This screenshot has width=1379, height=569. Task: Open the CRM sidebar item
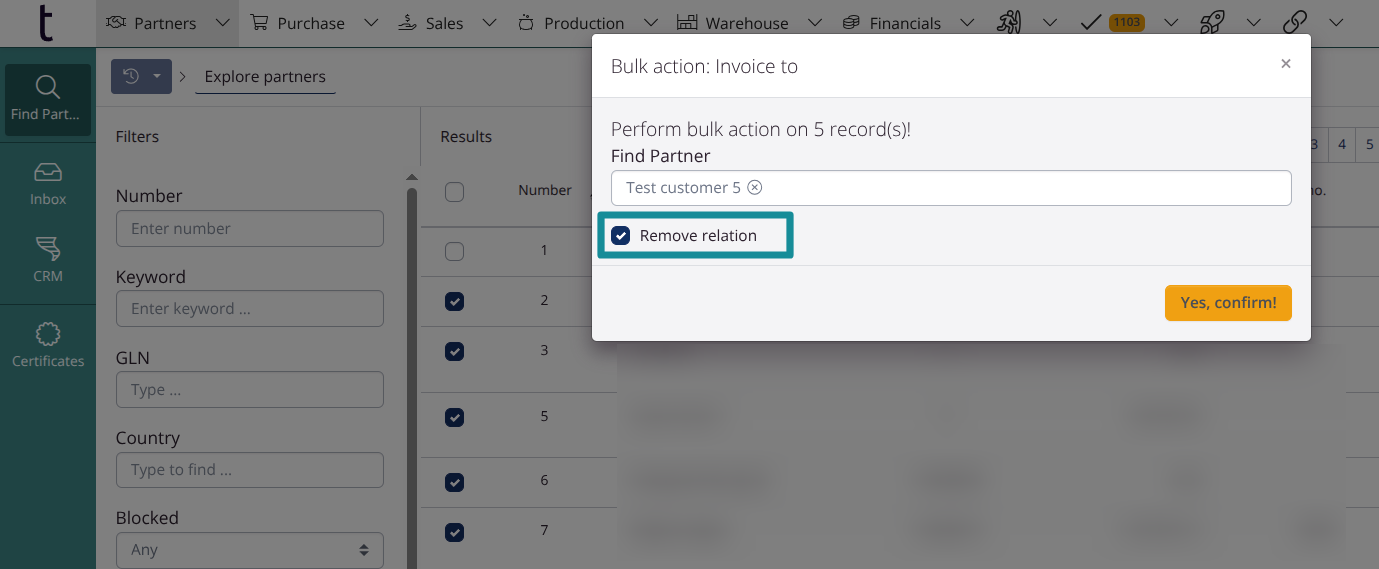(x=48, y=260)
